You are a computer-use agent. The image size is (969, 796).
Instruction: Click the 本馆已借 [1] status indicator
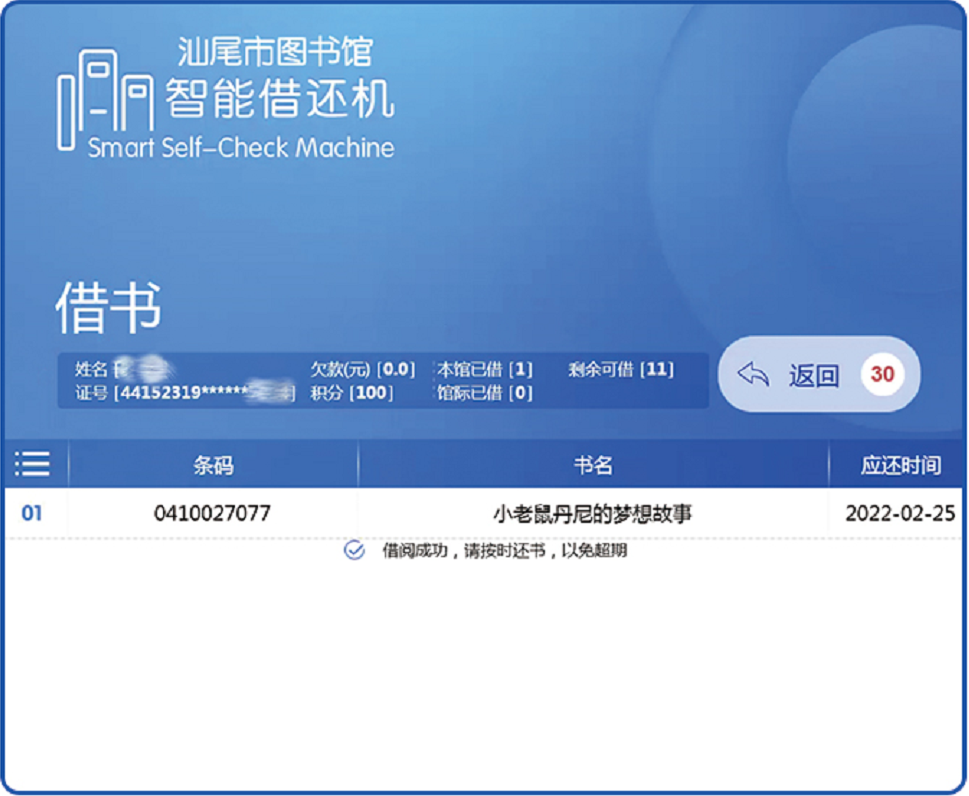click(x=487, y=369)
